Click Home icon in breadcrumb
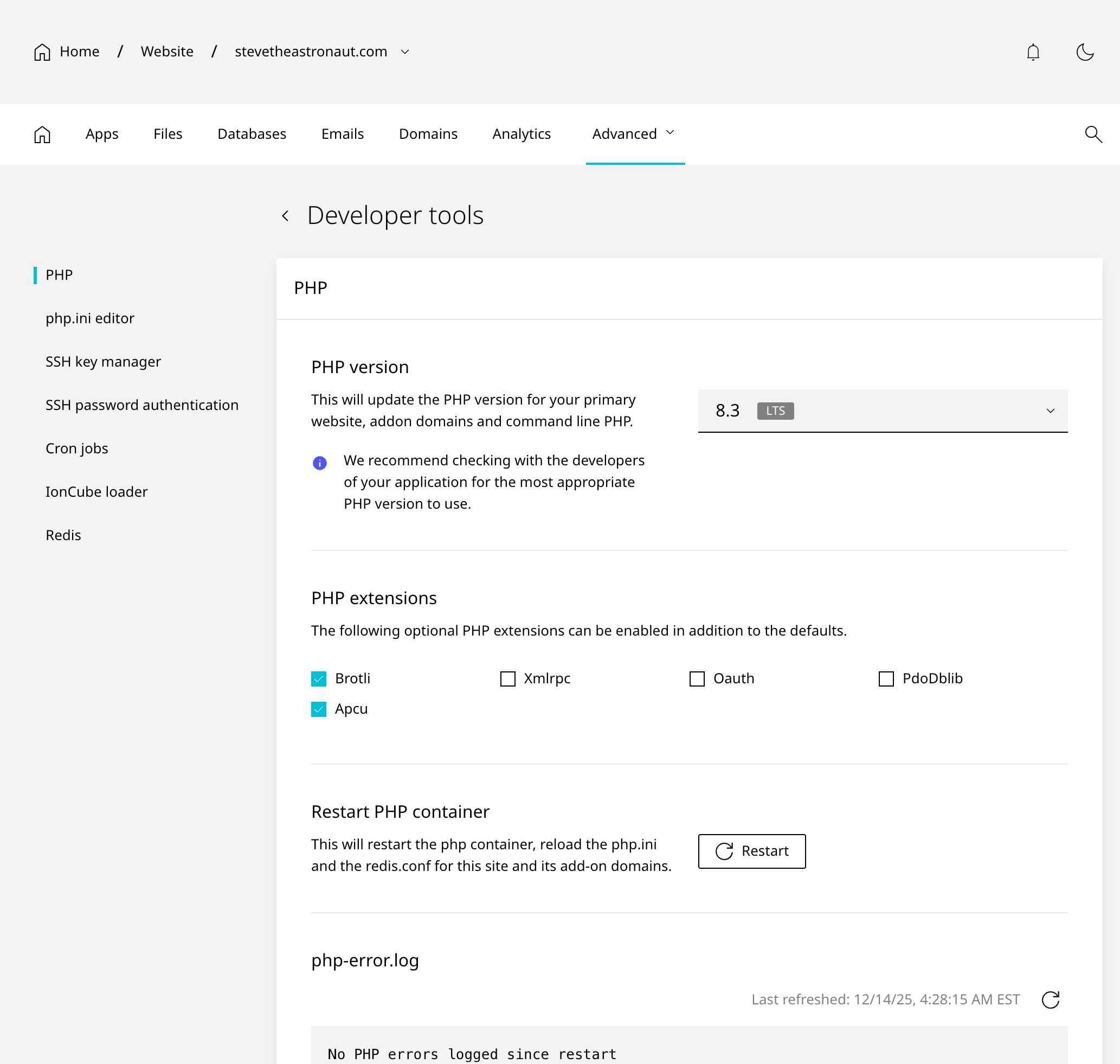This screenshot has width=1120, height=1064. tap(42, 52)
